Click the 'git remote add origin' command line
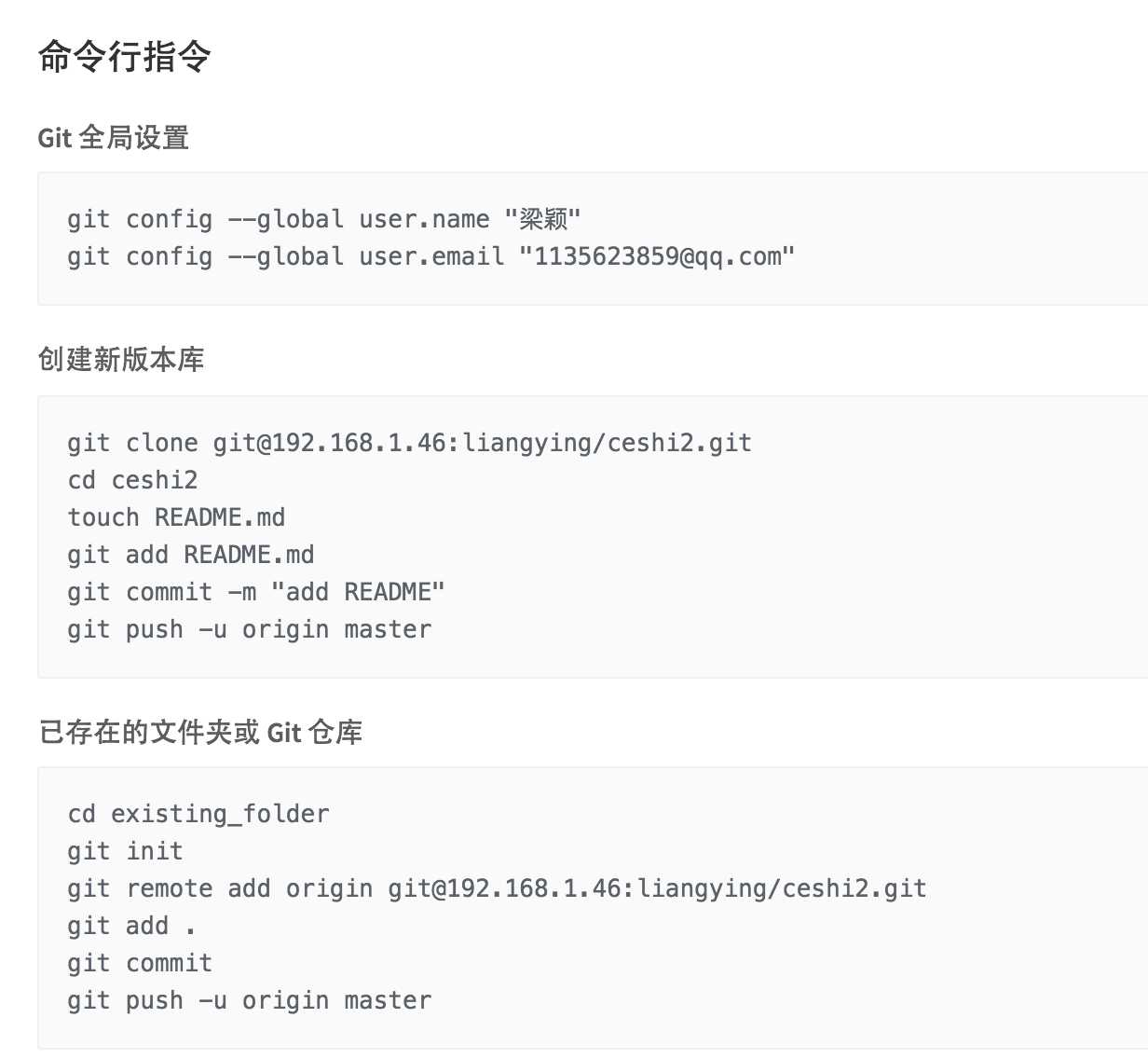The height and width of the screenshot is (1059, 1148). [x=497, y=888]
